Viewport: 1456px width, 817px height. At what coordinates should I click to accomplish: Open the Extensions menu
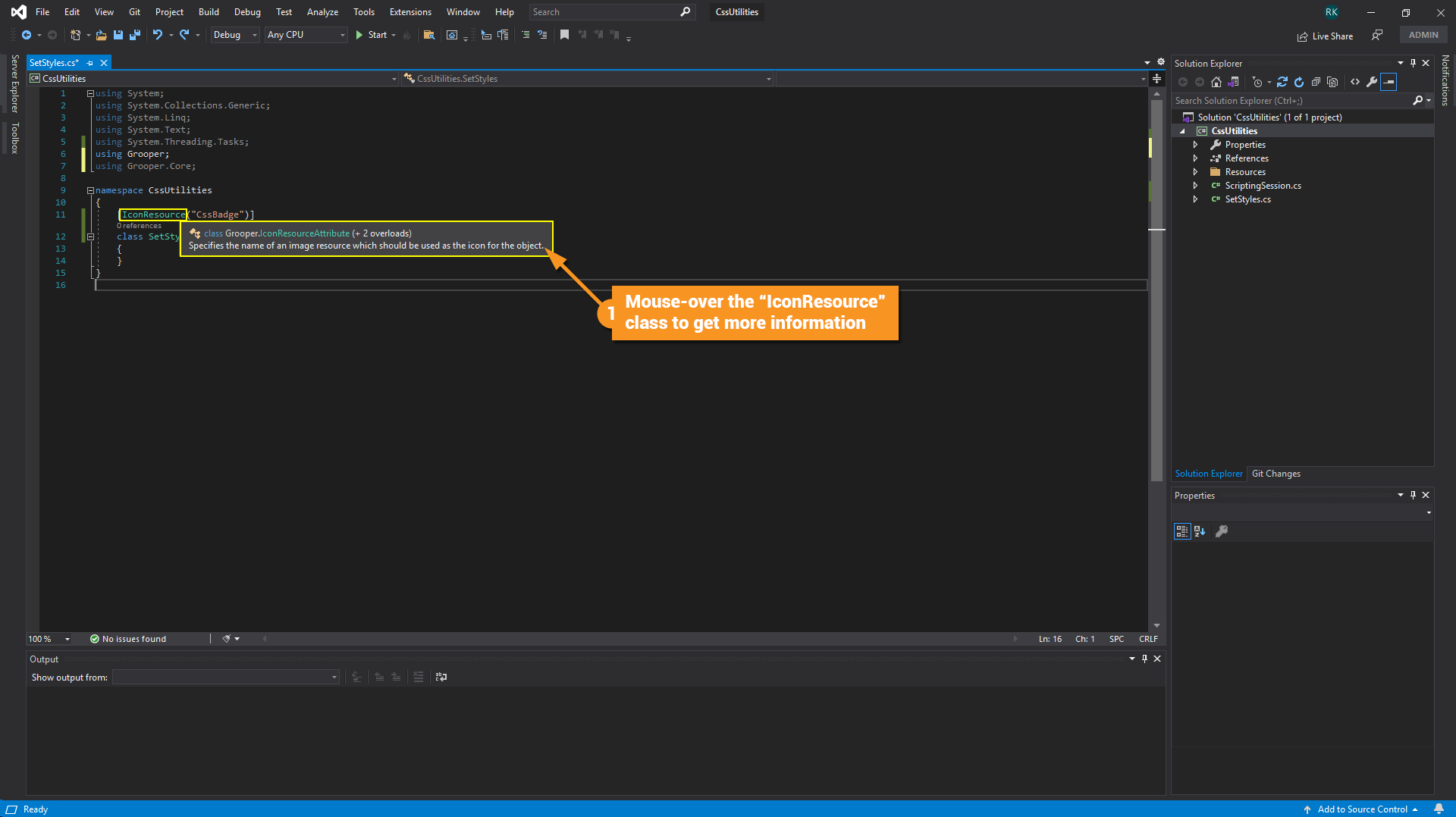(409, 12)
